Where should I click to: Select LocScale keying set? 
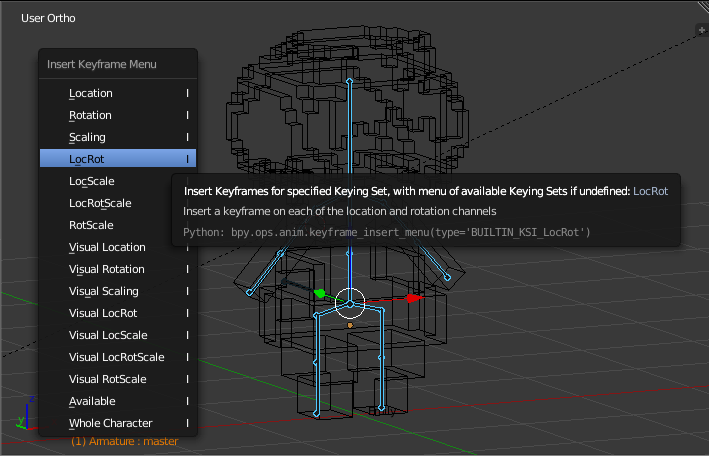point(118,181)
